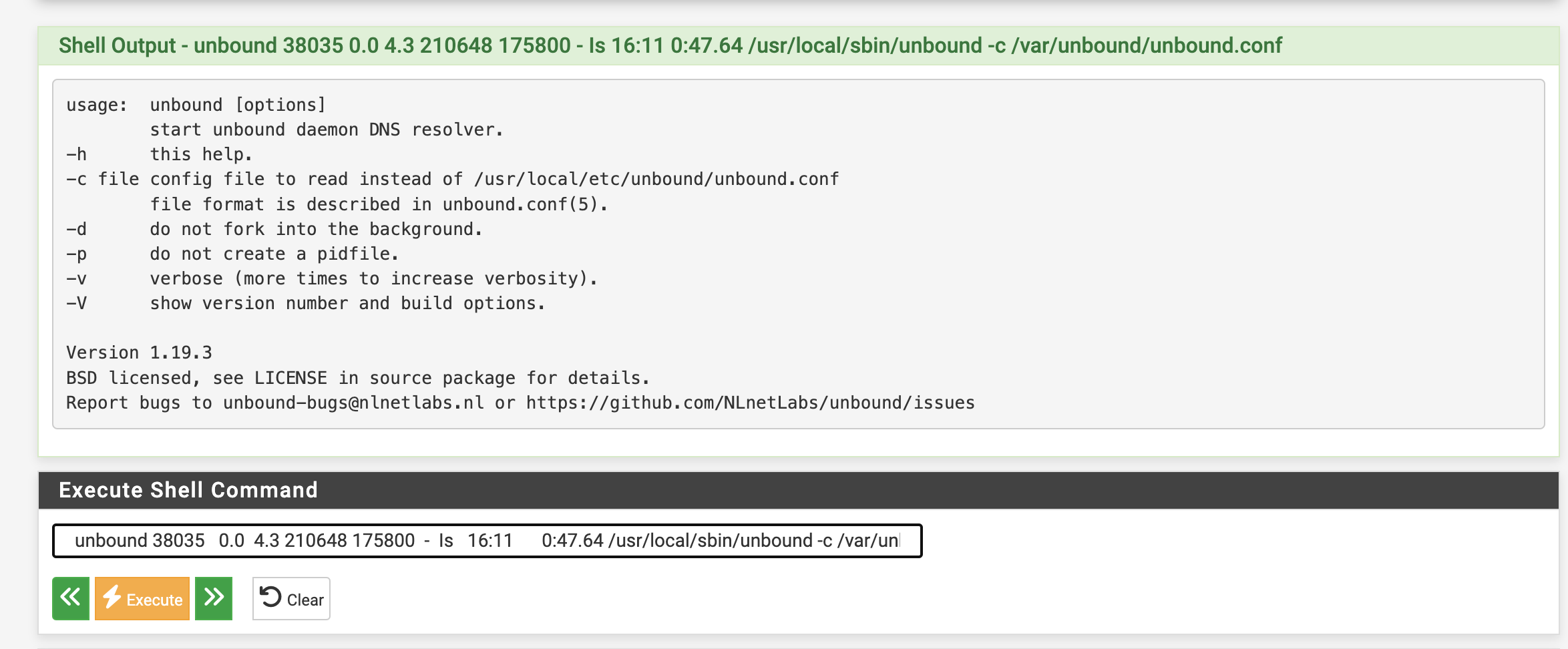Click 'Report bugs to unbound-bugs' output line
The image size is (1568, 649).
[x=520, y=403]
